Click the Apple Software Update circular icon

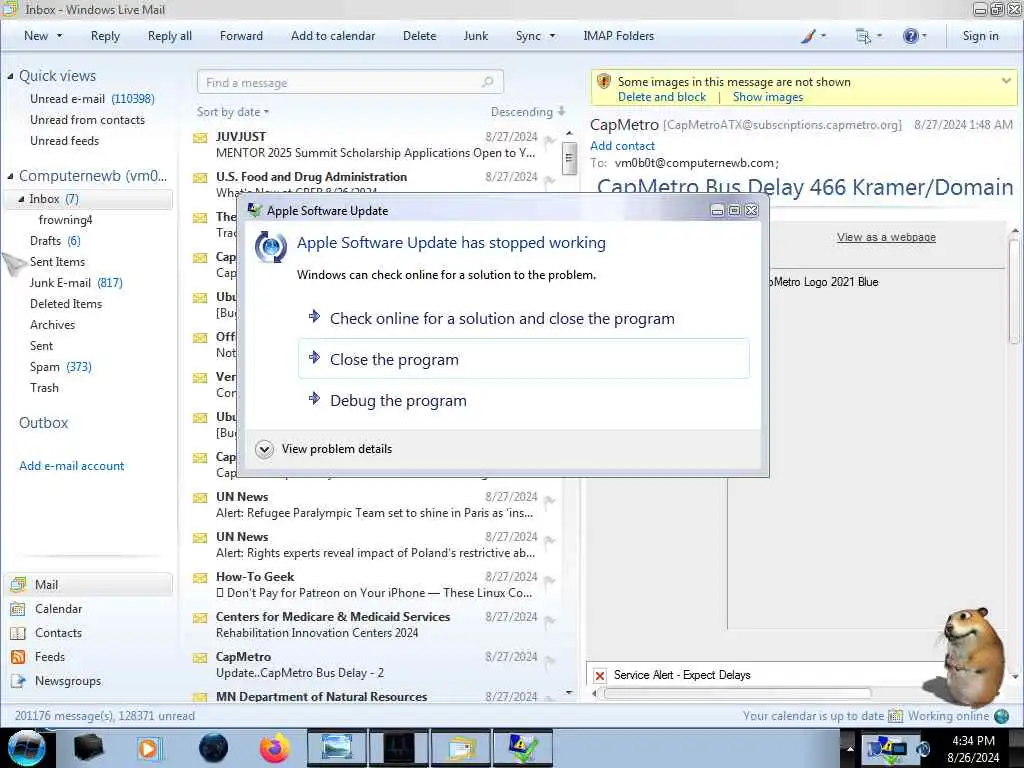[x=270, y=247]
